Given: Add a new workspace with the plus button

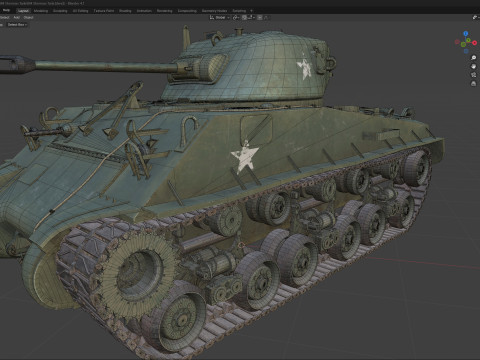Looking at the screenshot, I should click(x=251, y=11).
